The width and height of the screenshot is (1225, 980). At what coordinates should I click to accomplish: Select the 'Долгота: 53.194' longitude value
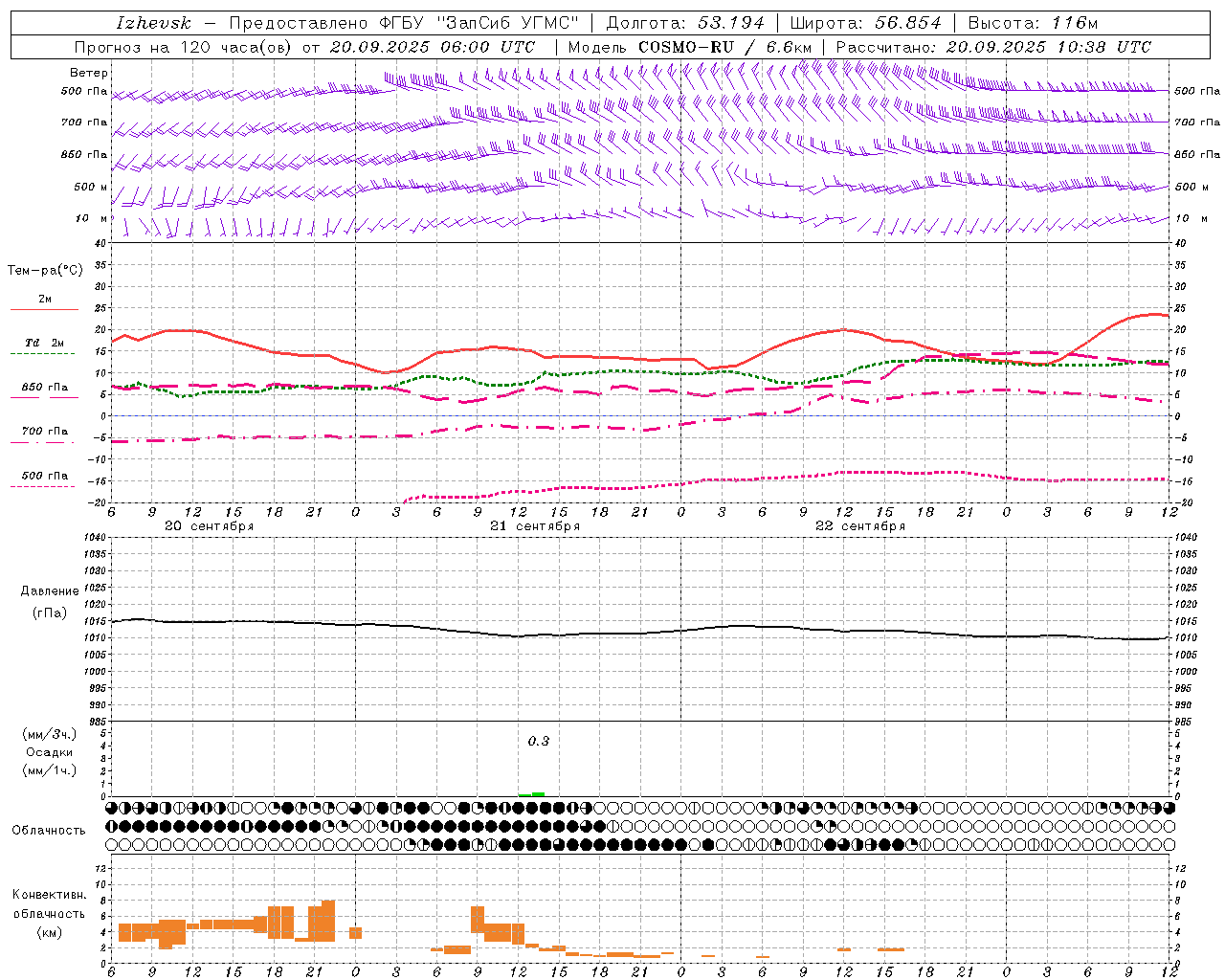pos(685,23)
